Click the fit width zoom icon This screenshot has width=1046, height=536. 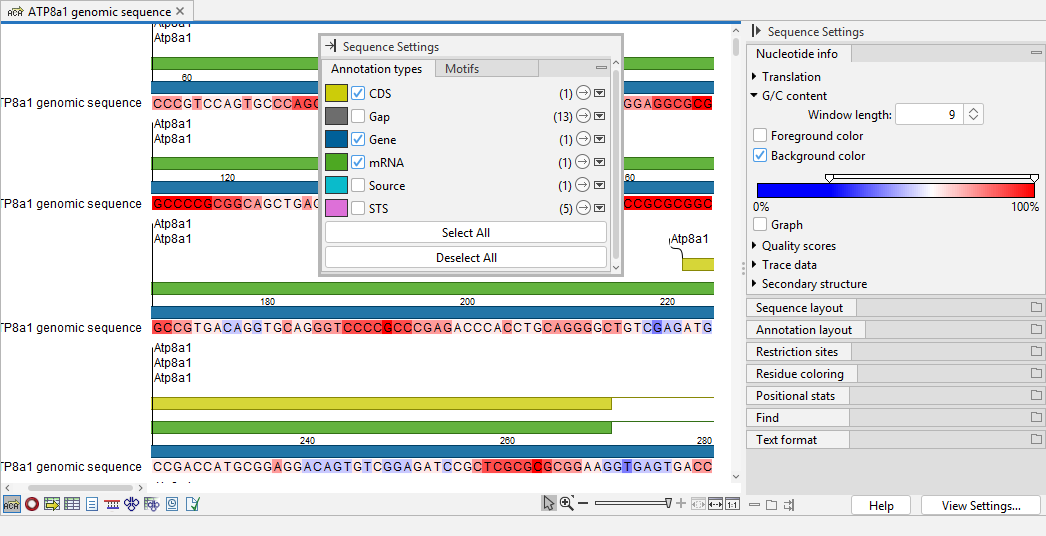(x=715, y=504)
